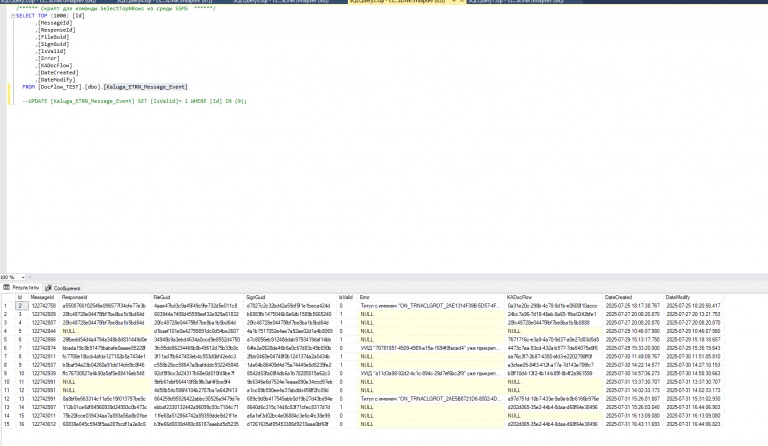Click MessageId cell 122742939
Image resolution: width=768 pixels, height=446 pixels.
coord(44,373)
